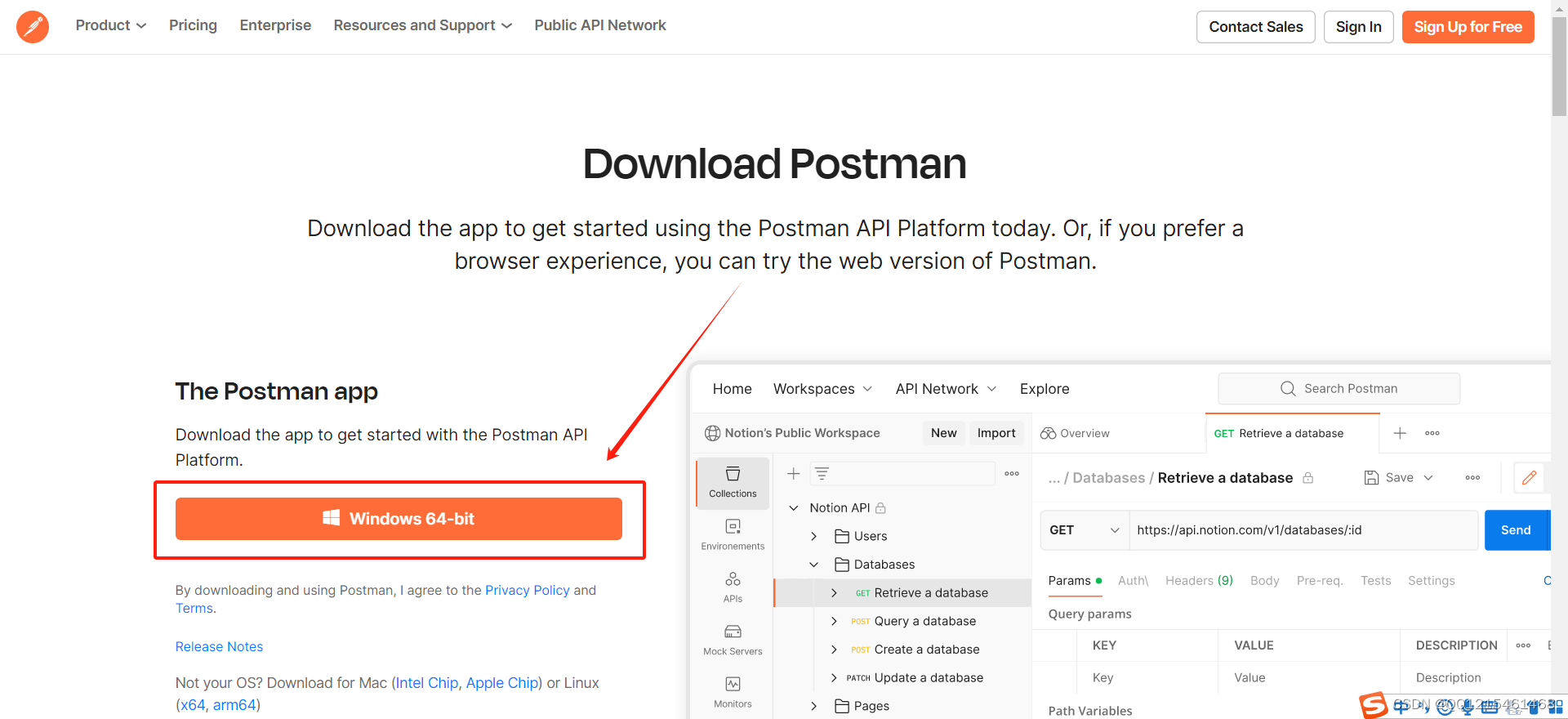Expand the Query a database request chevron
This screenshot has height=719, width=1568.
pos(834,621)
